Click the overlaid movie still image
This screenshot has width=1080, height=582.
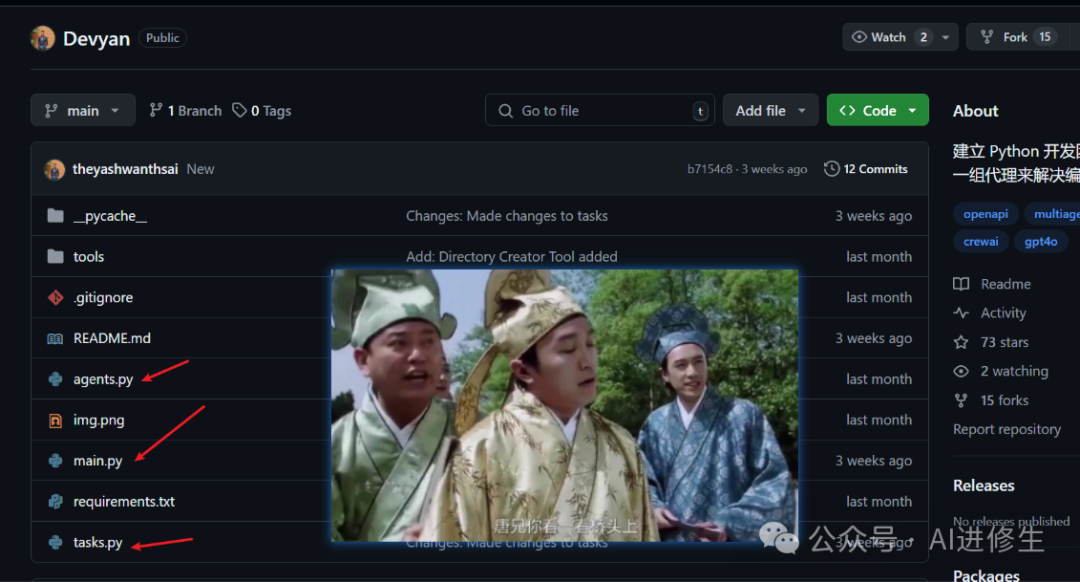tap(565, 405)
